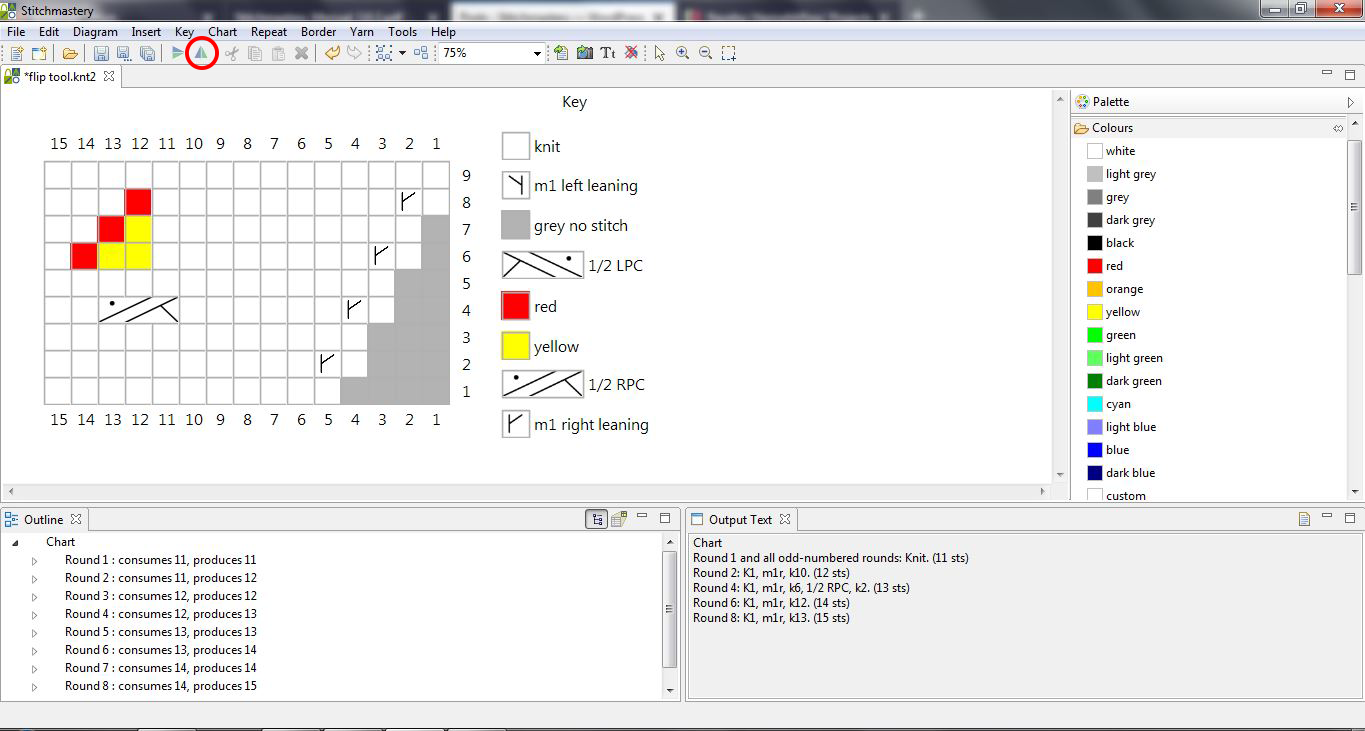This screenshot has width=1365, height=731.
Task: Pick the arrow Select tool
Action: [x=660, y=53]
